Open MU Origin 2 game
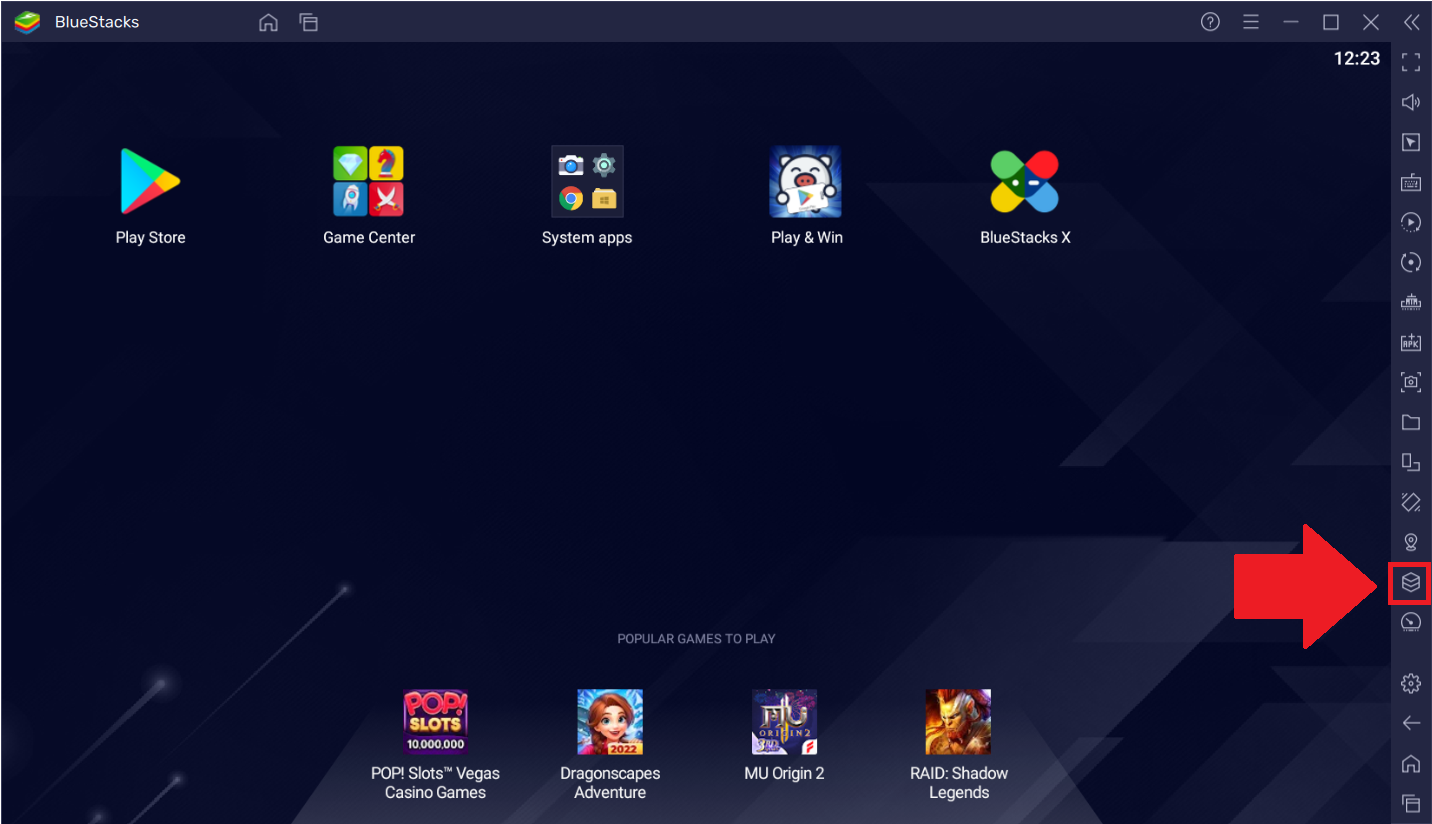 784,721
